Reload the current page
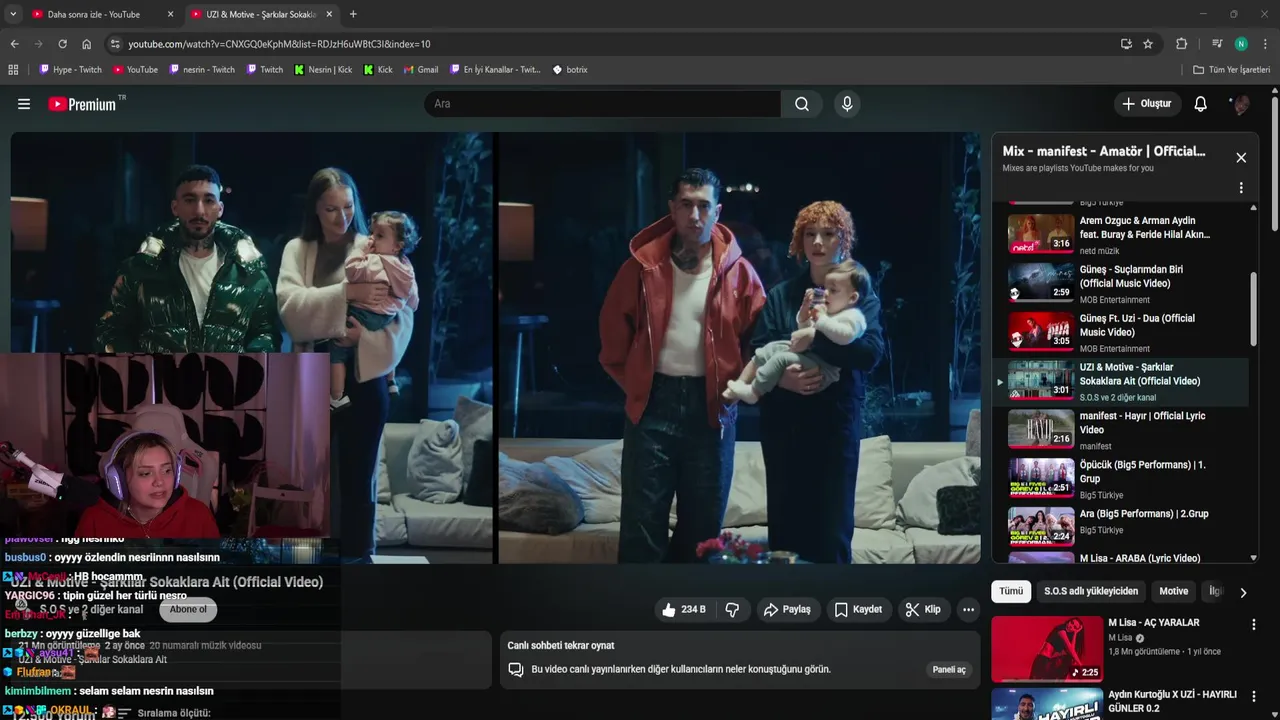Viewport: 1280px width, 720px height. [x=62, y=44]
